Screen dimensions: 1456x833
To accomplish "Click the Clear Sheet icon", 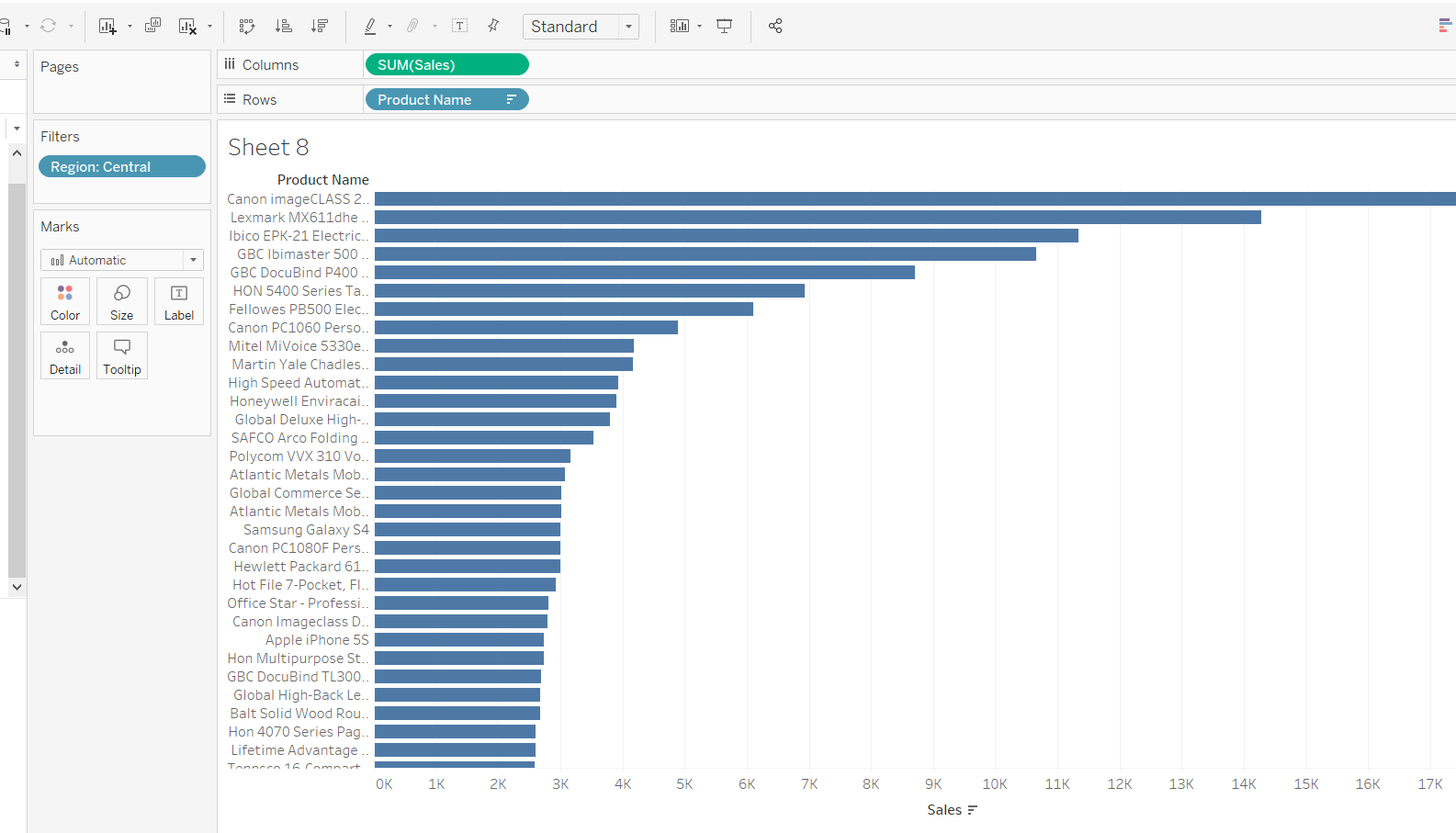I will point(187,27).
